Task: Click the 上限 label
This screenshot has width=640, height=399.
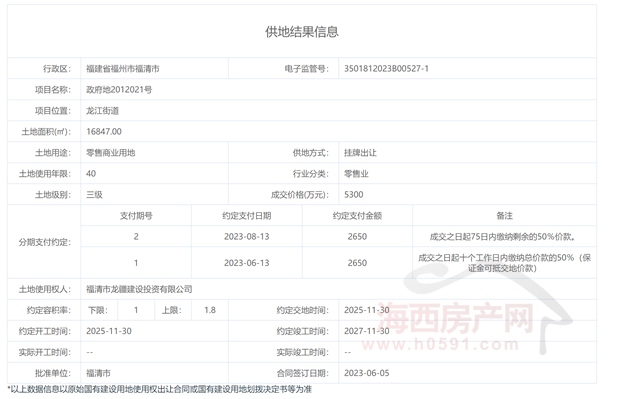Action: tap(171, 310)
